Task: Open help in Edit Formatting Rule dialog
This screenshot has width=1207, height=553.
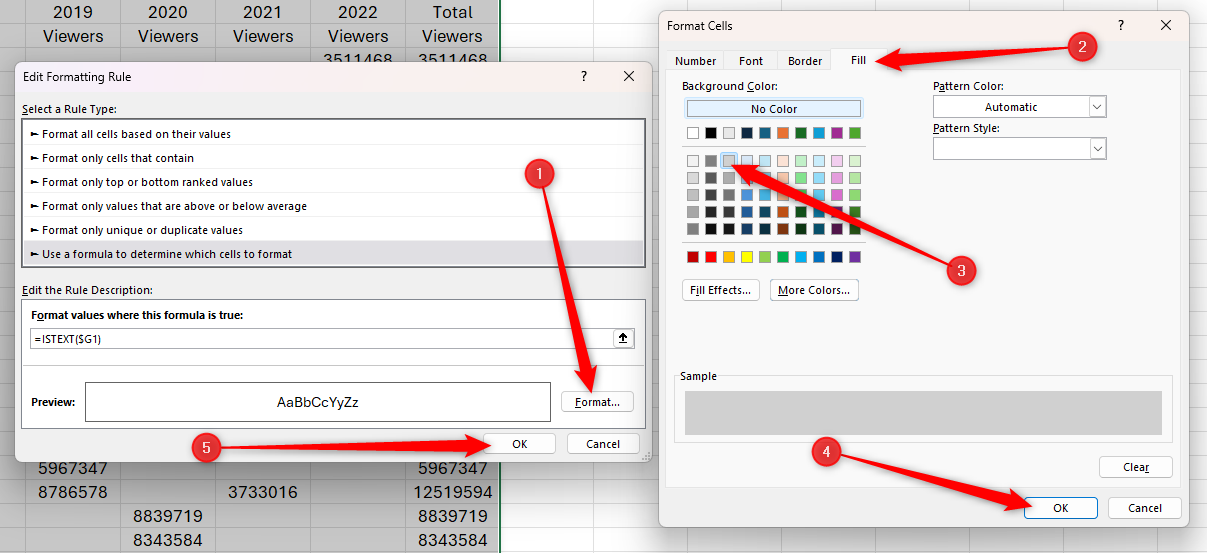Action: click(x=584, y=76)
